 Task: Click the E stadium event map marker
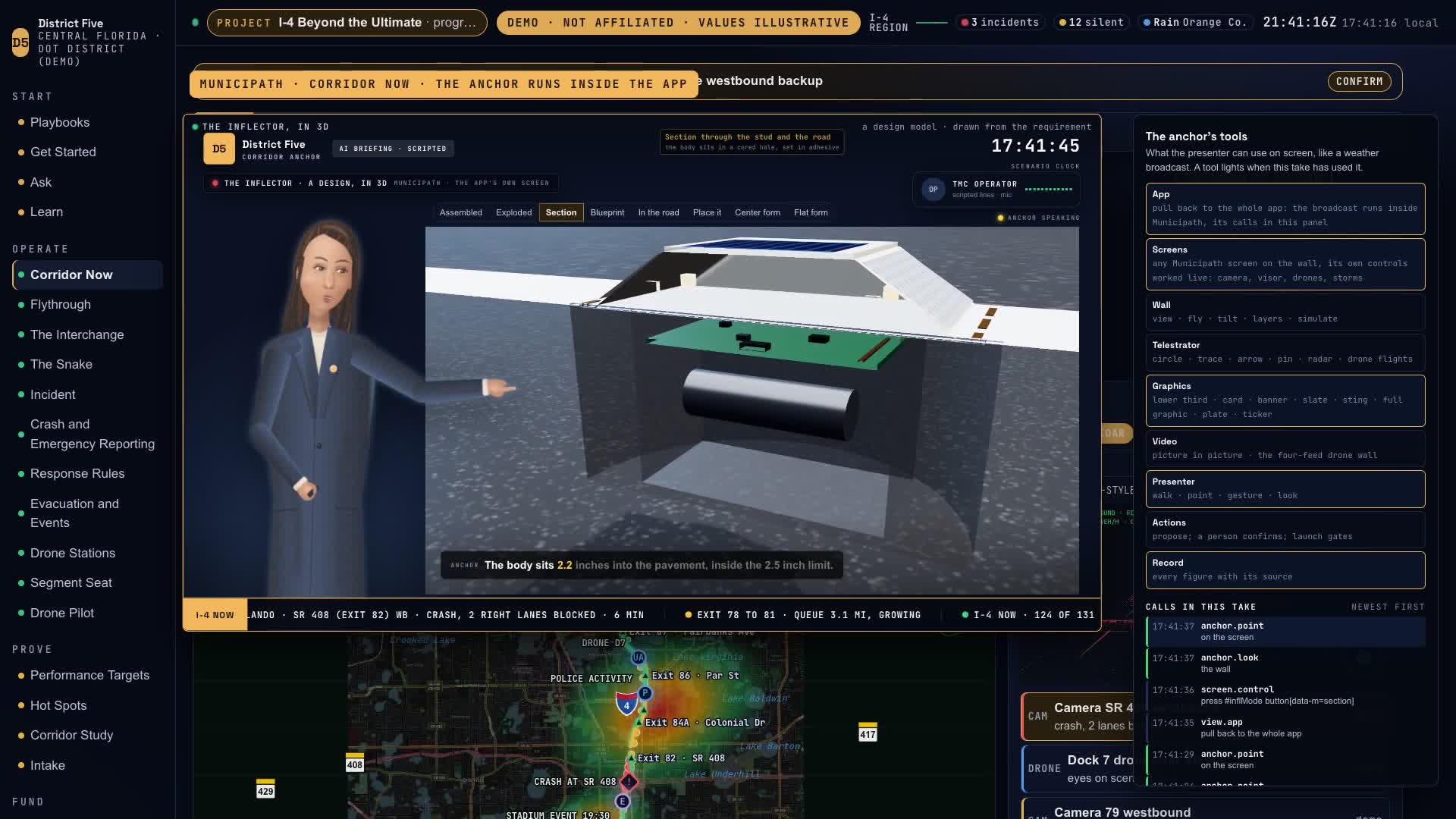pos(623,801)
